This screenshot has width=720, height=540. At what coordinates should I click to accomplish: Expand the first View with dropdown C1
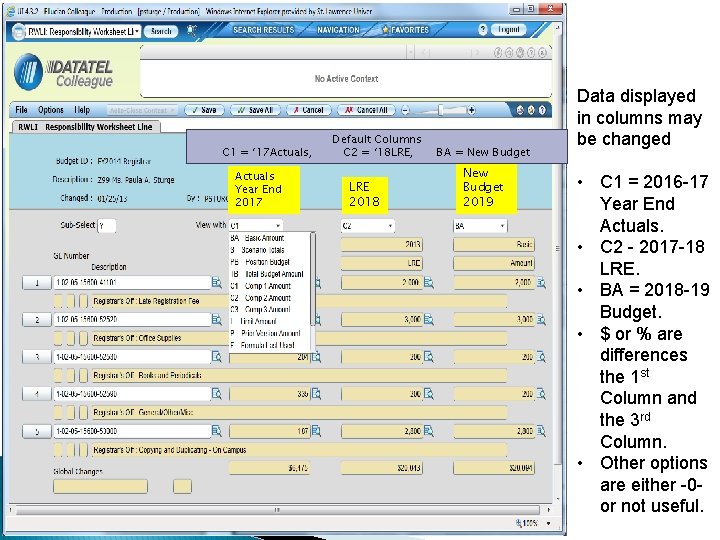tap(278, 225)
